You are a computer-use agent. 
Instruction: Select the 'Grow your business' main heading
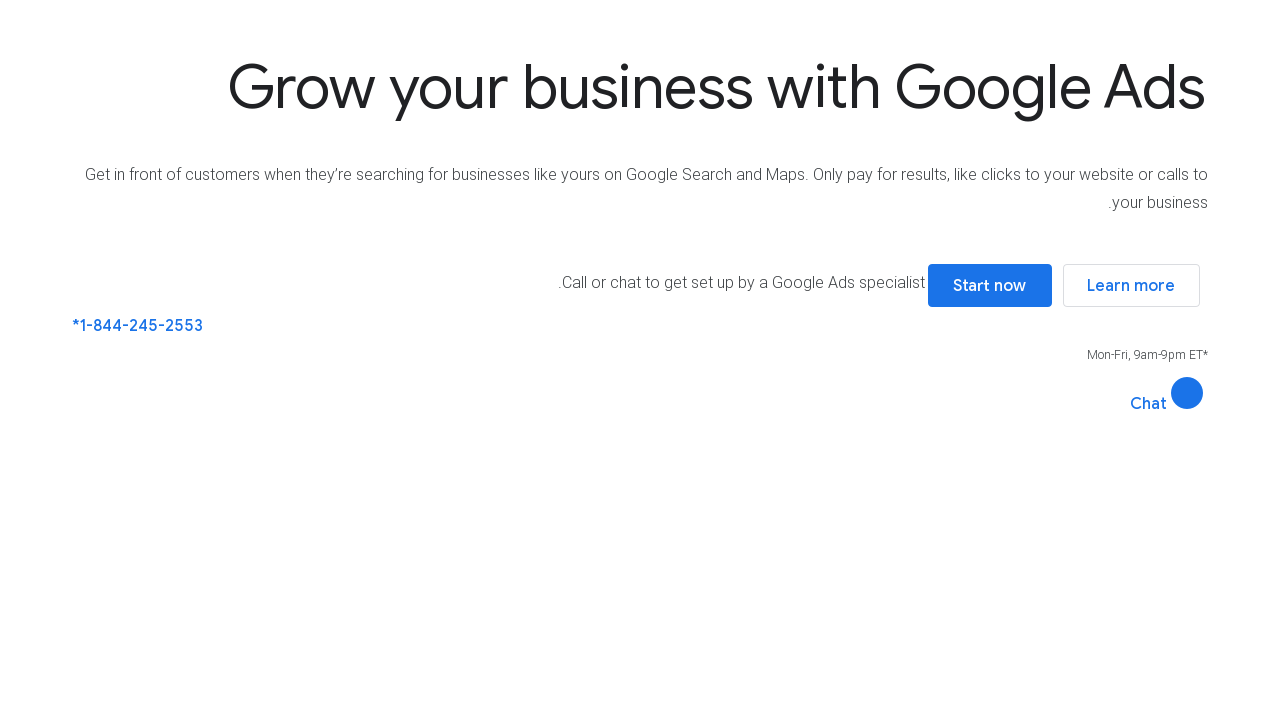[716, 87]
